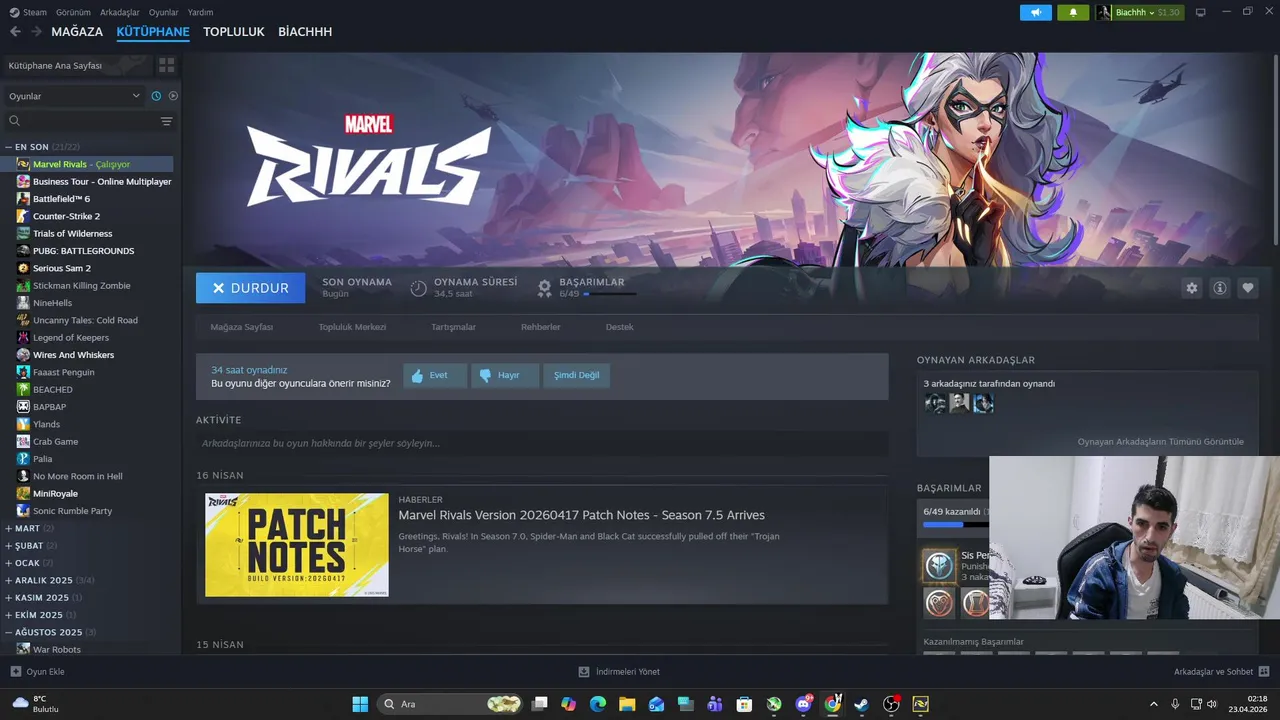Click first friend avatar who played
Screen dimensions: 1280x720
(x=935, y=403)
